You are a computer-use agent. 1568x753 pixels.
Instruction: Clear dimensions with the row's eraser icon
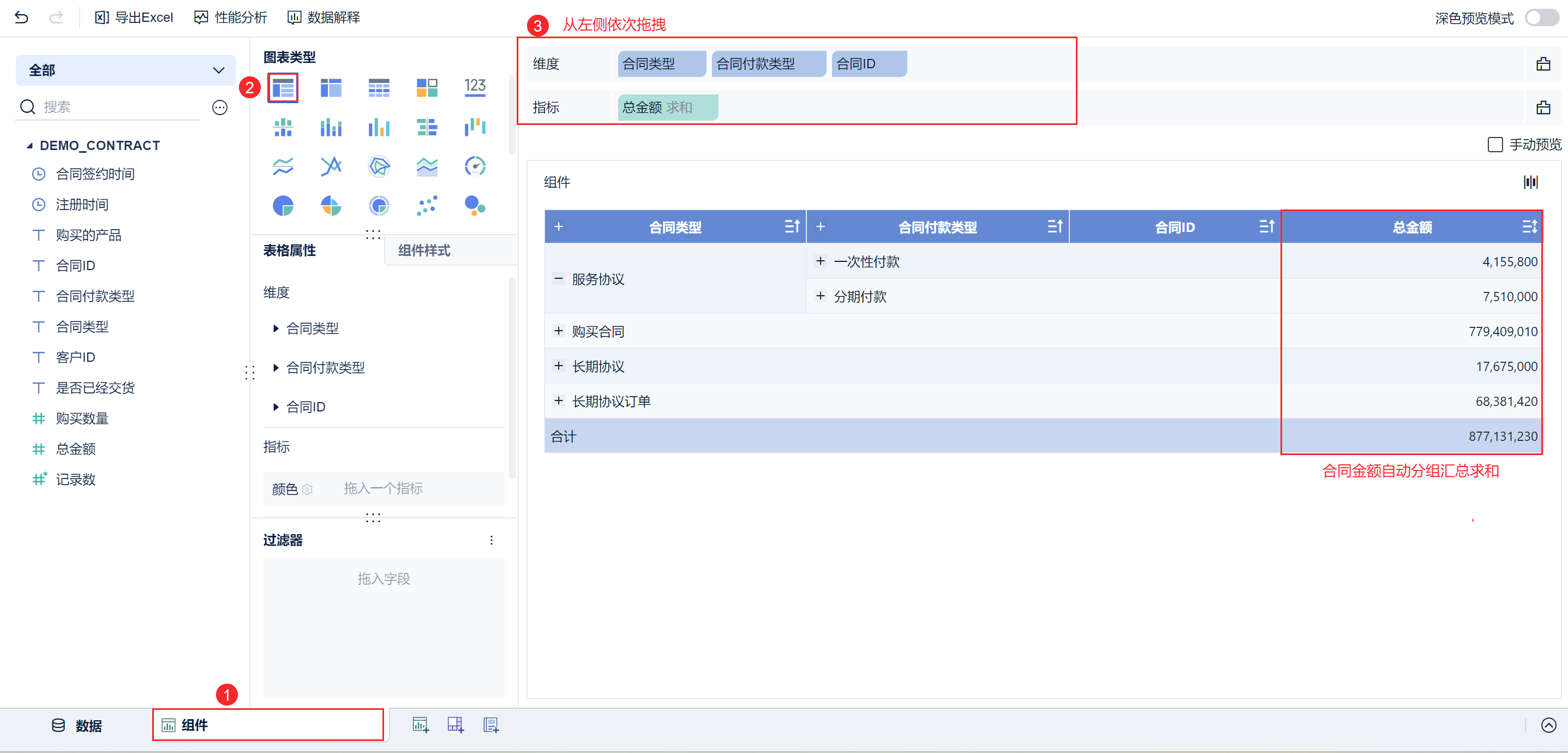(x=1542, y=64)
